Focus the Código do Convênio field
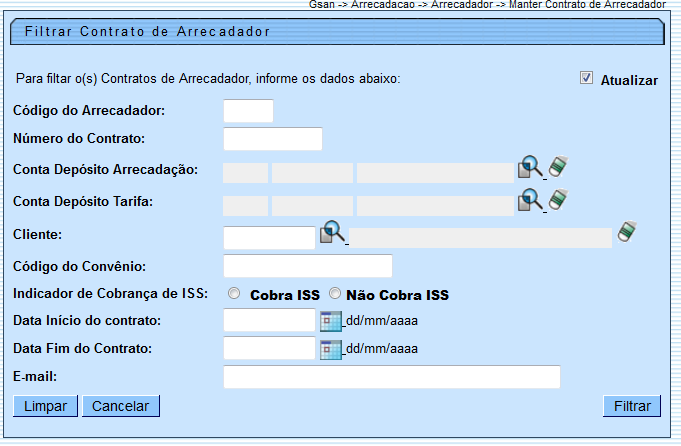Viewport: 681px width, 446px height. click(308, 266)
